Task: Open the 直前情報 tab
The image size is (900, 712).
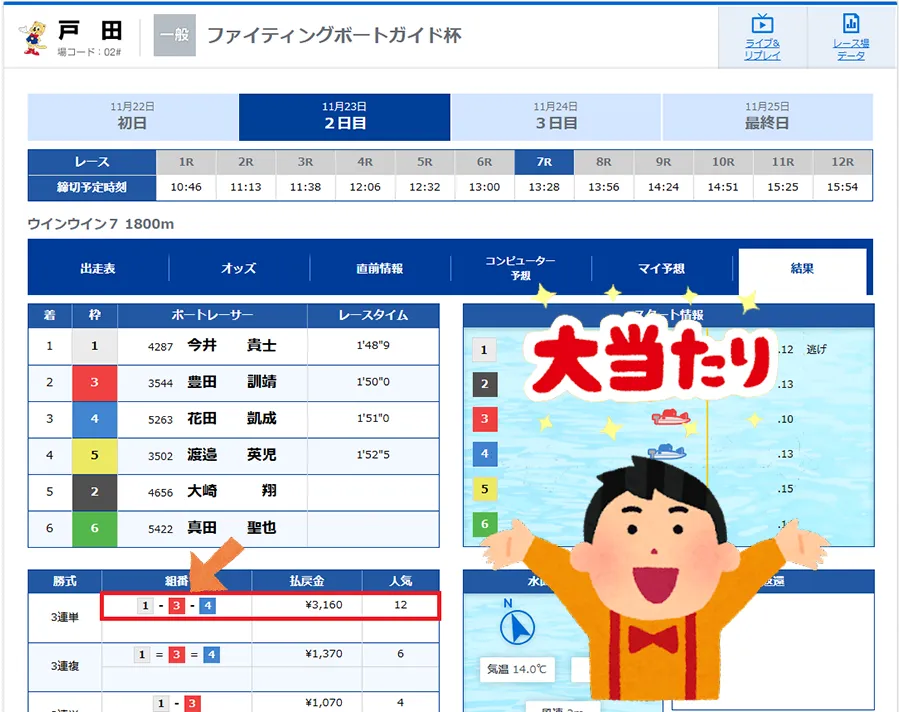Action: point(380,268)
